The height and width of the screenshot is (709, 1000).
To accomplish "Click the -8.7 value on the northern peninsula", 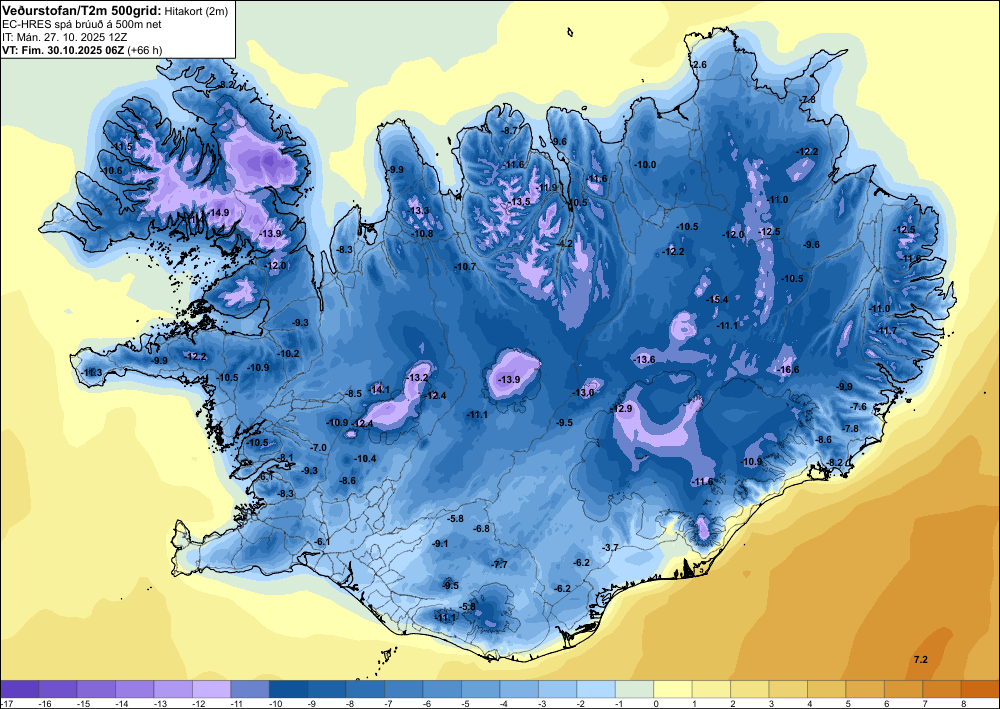I will pos(510,131).
